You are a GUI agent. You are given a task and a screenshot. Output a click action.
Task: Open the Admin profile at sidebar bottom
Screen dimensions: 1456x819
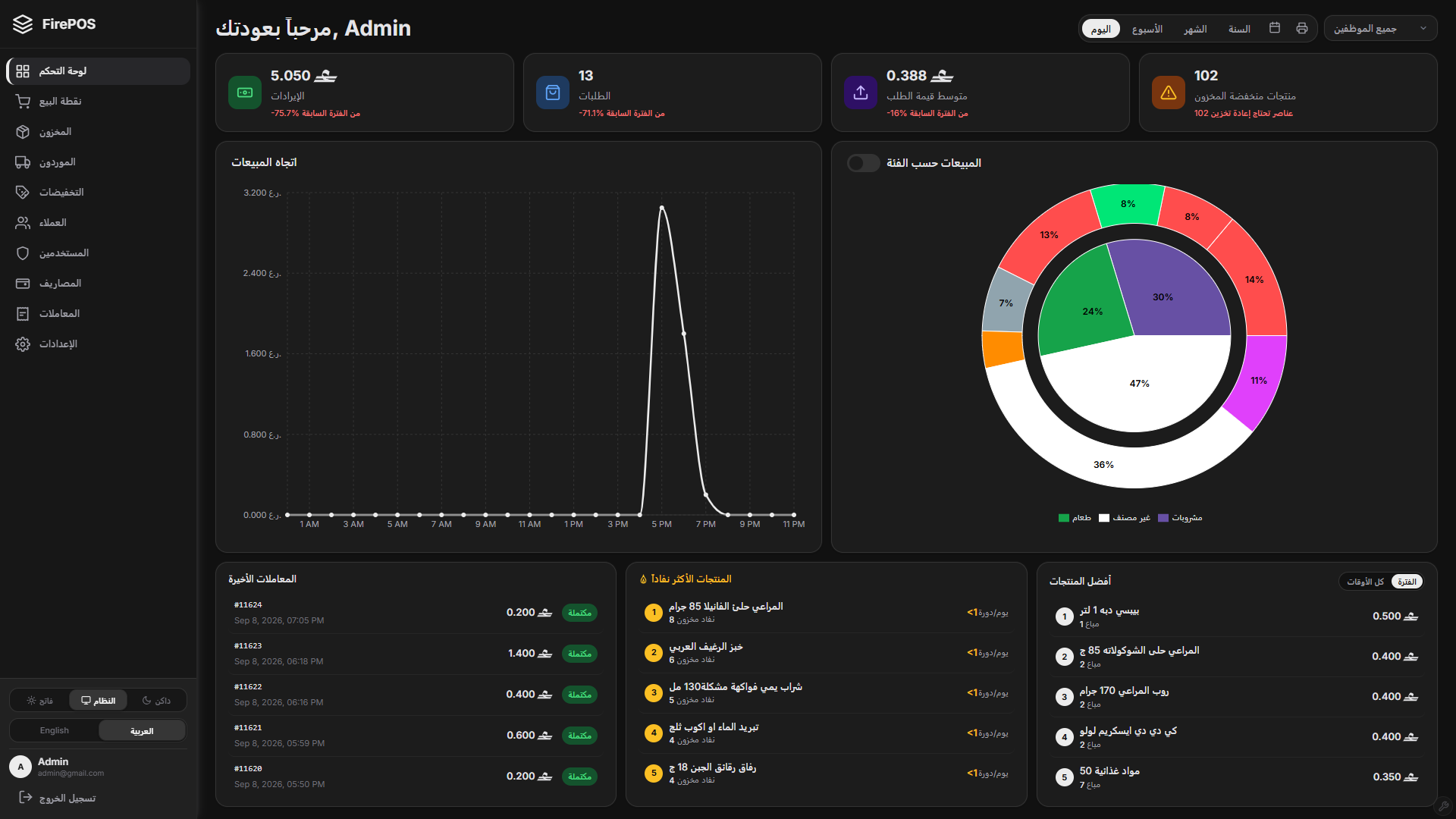[x=97, y=767]
